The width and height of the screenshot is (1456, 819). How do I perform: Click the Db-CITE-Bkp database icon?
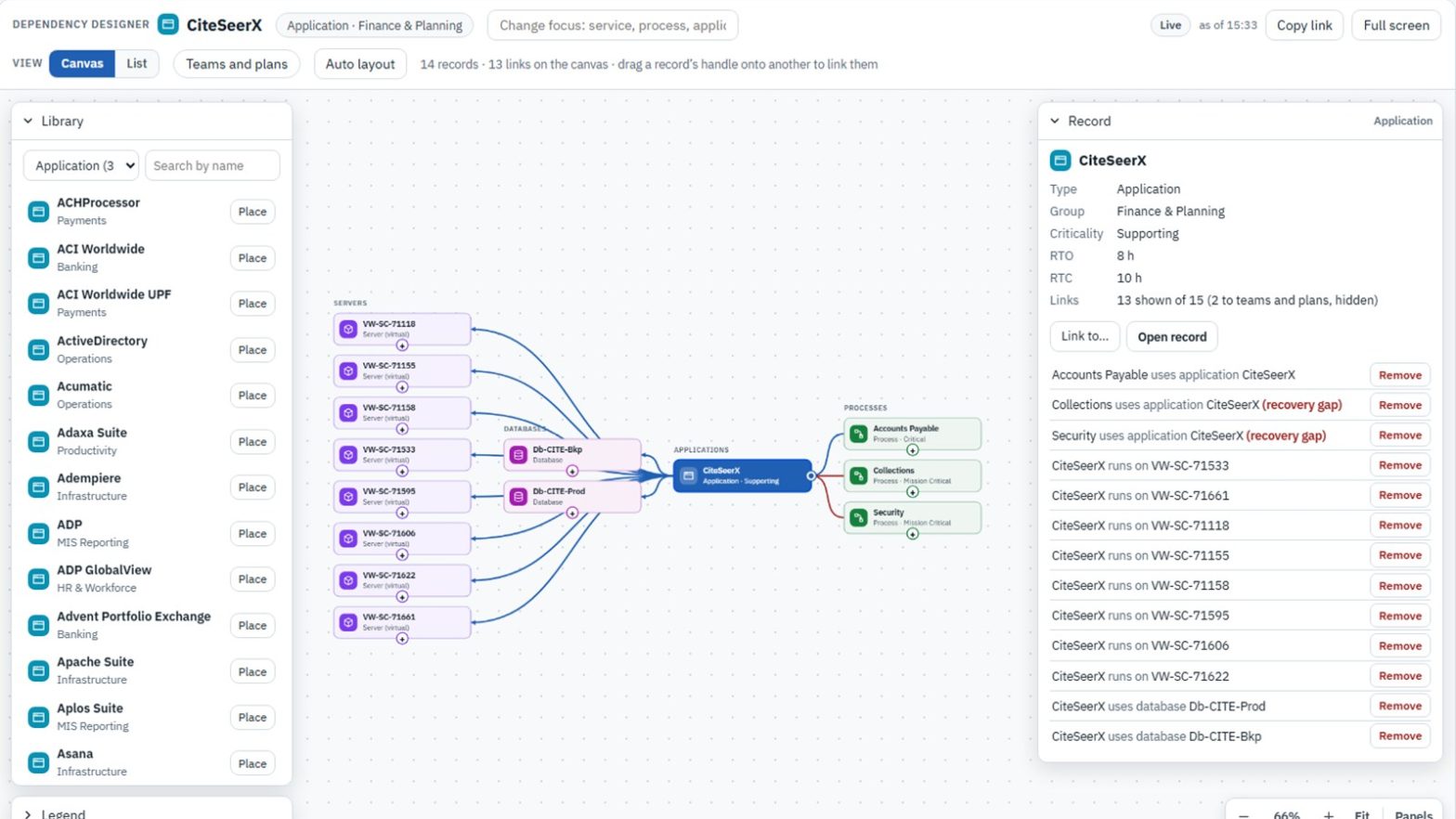[x=519, y=455]
